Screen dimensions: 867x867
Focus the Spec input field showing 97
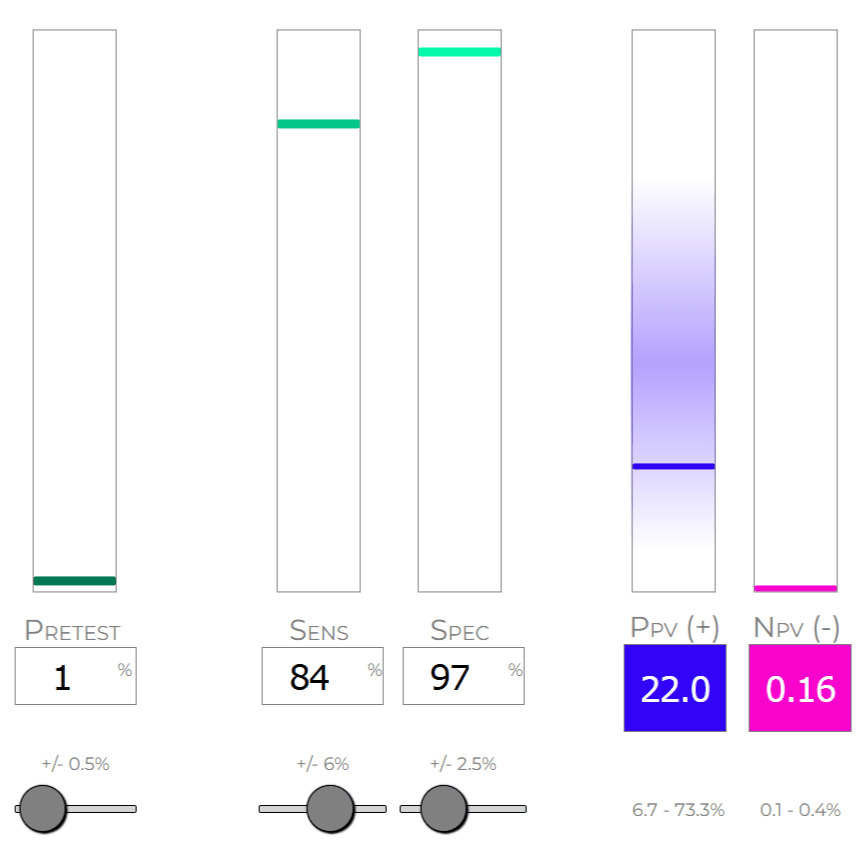point(462,677)
